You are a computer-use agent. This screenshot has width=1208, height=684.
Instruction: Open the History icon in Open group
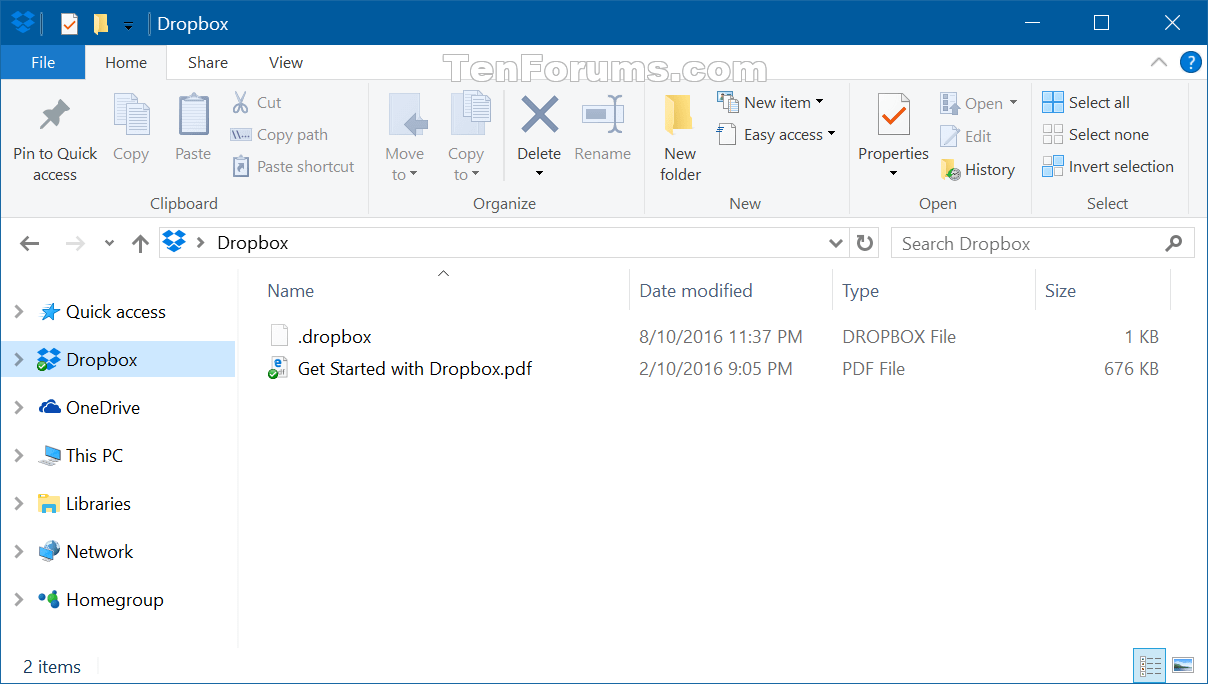pyautogui.click(x=979, y=169)
